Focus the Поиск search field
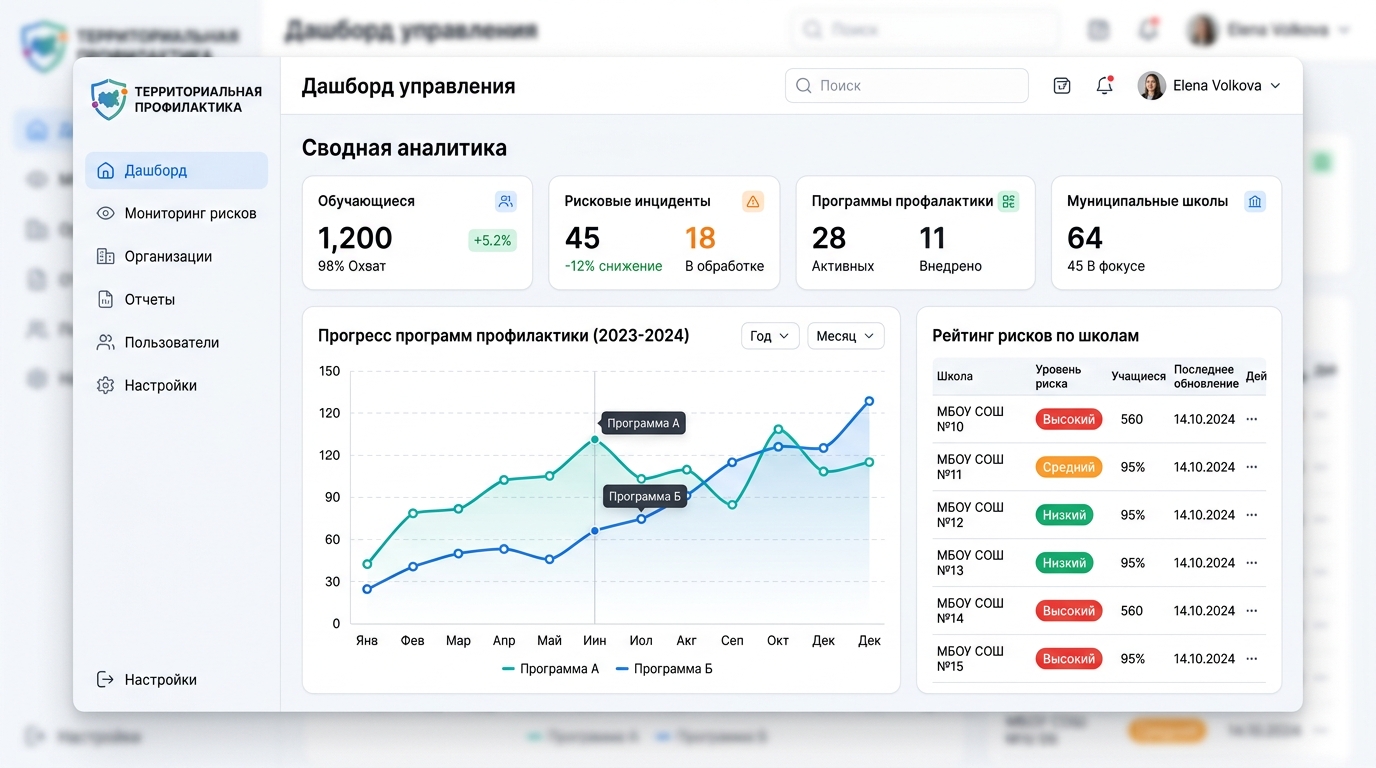1376x768 pixels. click(x=907, y=86)
